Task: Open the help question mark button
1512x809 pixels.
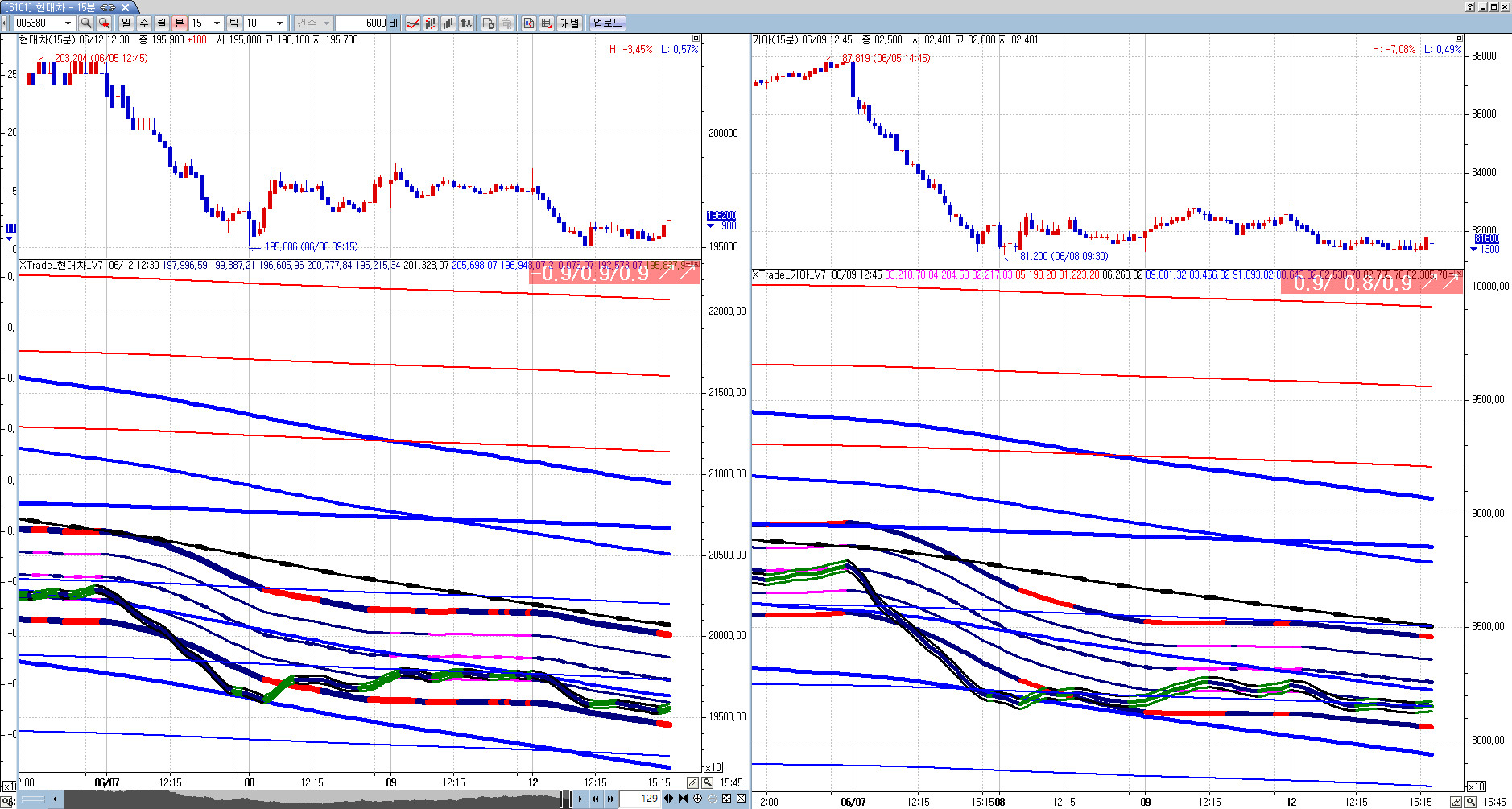Action: pos(1471,6)
